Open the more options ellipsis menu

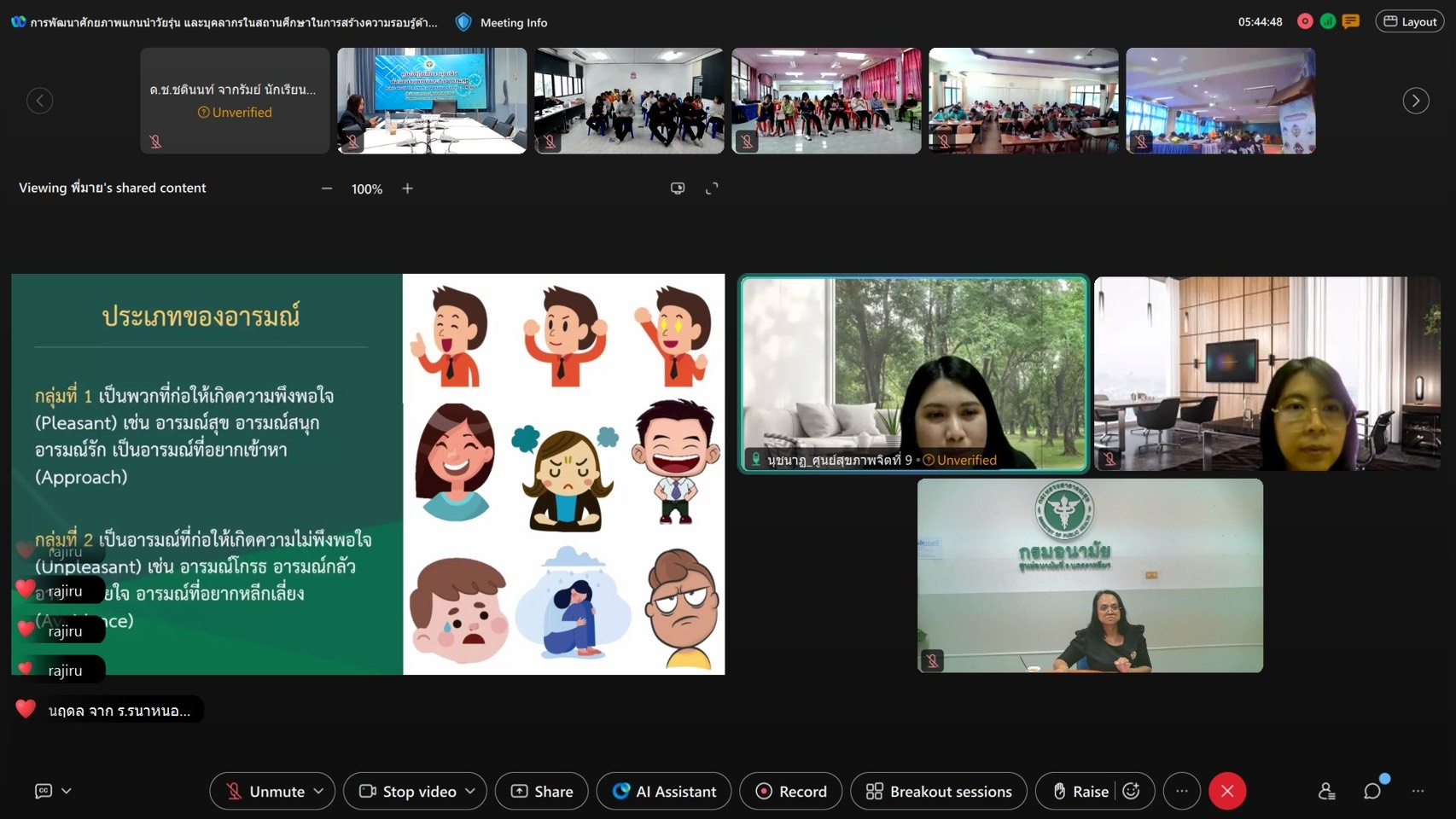point(1182,792)
